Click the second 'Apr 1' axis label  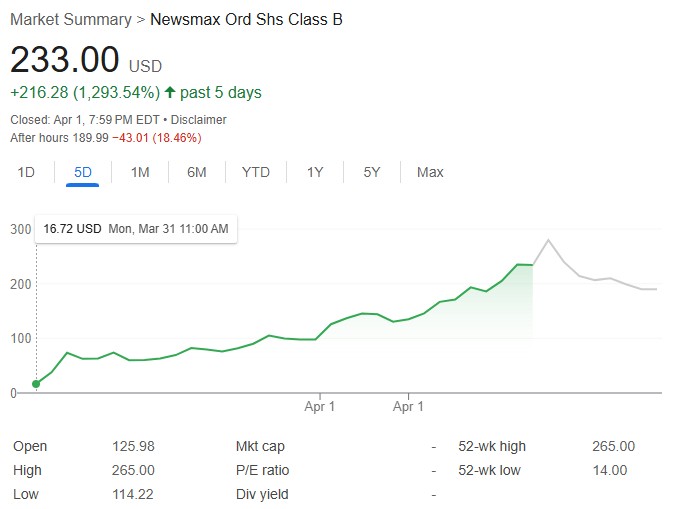click(408, 406)
